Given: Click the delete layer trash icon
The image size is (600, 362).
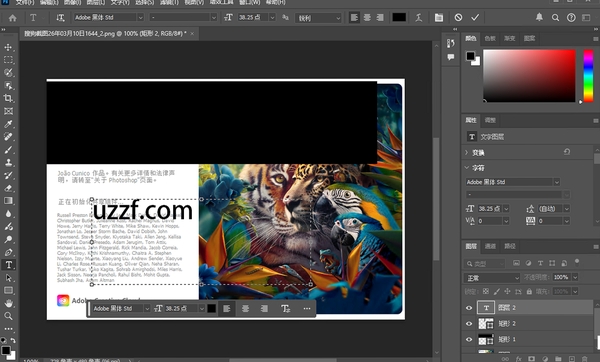Looking at the screenshot, I should [x=584, y=359].
